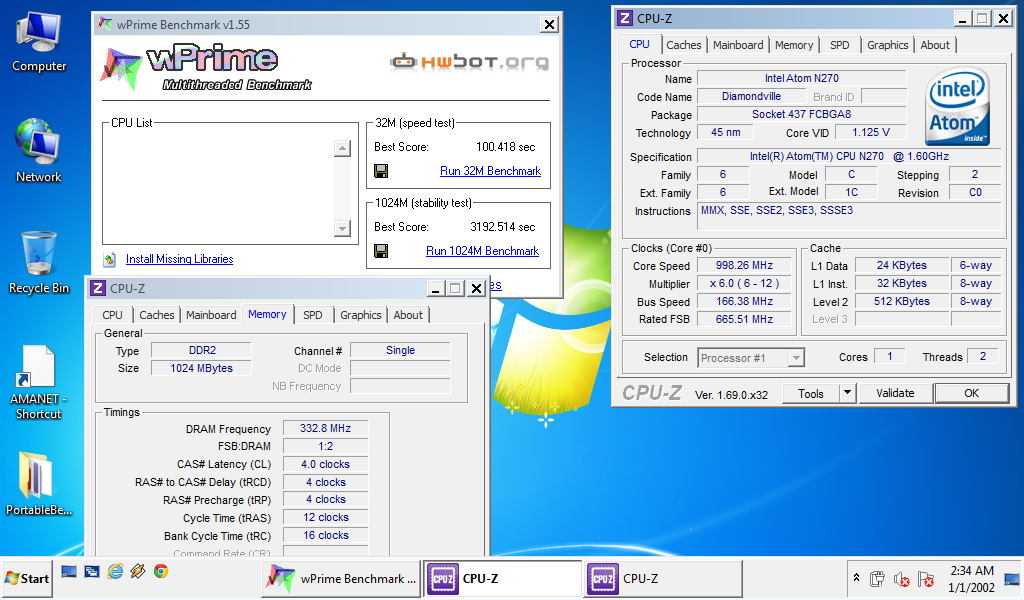Click the Rated FSB value 665.51 MHz
This screenshot has width=1024, height=600.
click(x=744, y=319)
